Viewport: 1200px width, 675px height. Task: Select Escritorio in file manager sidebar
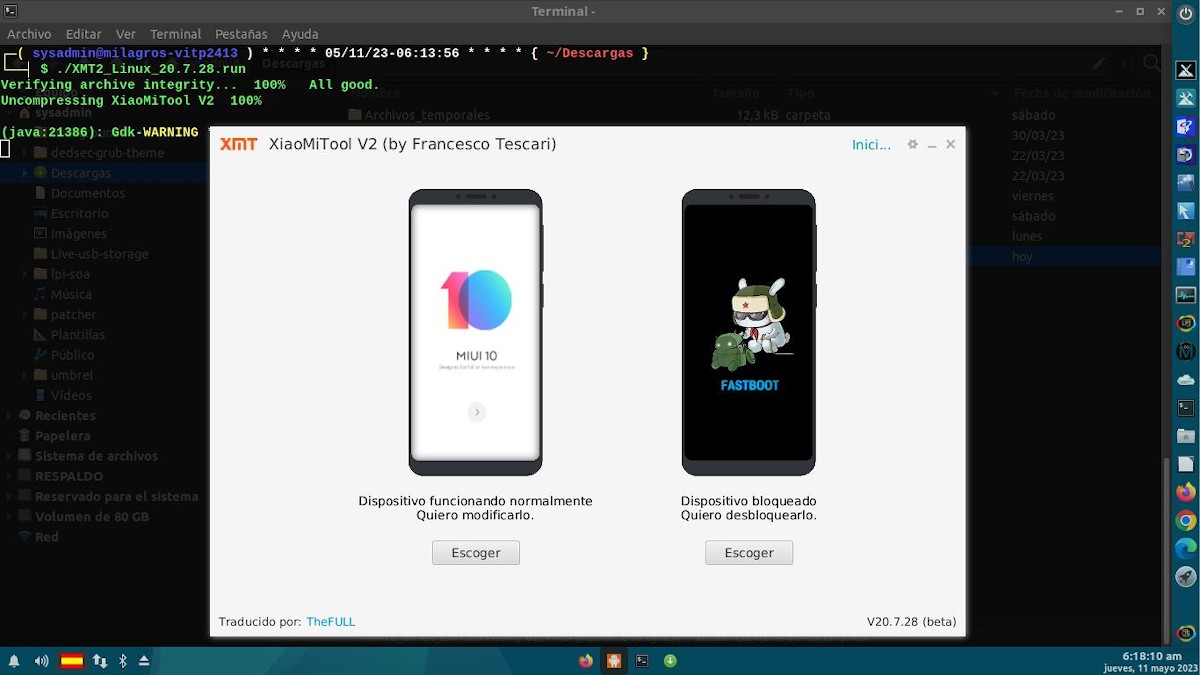(80, 213)
